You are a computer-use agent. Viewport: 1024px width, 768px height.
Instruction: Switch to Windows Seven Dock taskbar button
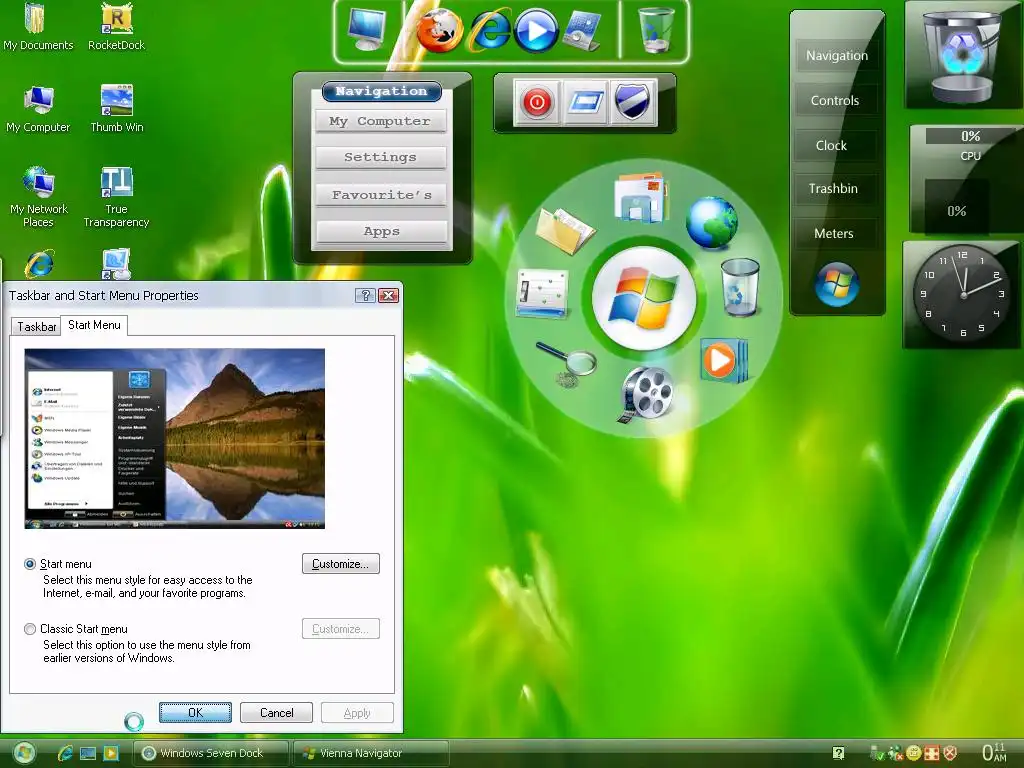[211, 753]
